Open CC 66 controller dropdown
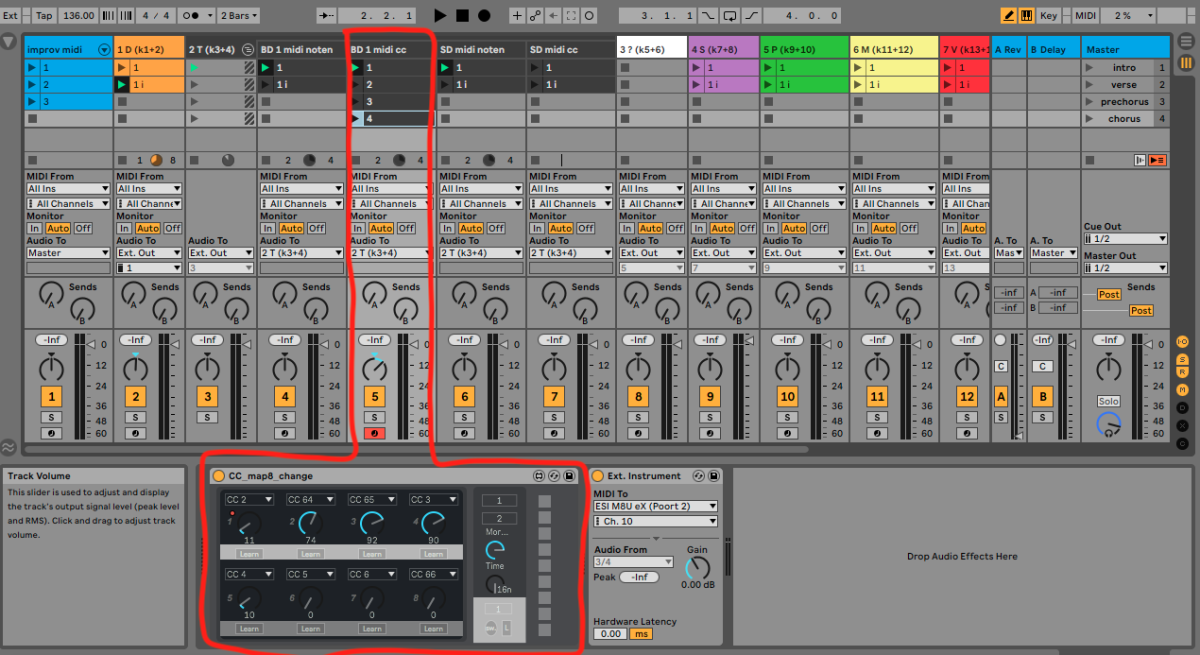Screen dimensions: 1200x655 point(432,575)
